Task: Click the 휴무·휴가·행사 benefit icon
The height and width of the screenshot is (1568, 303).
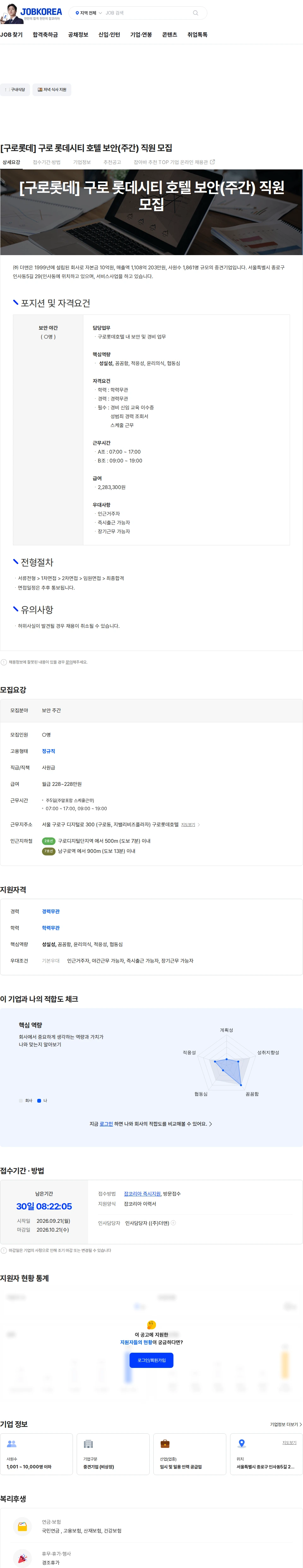Action: (x=22, y=1558)
